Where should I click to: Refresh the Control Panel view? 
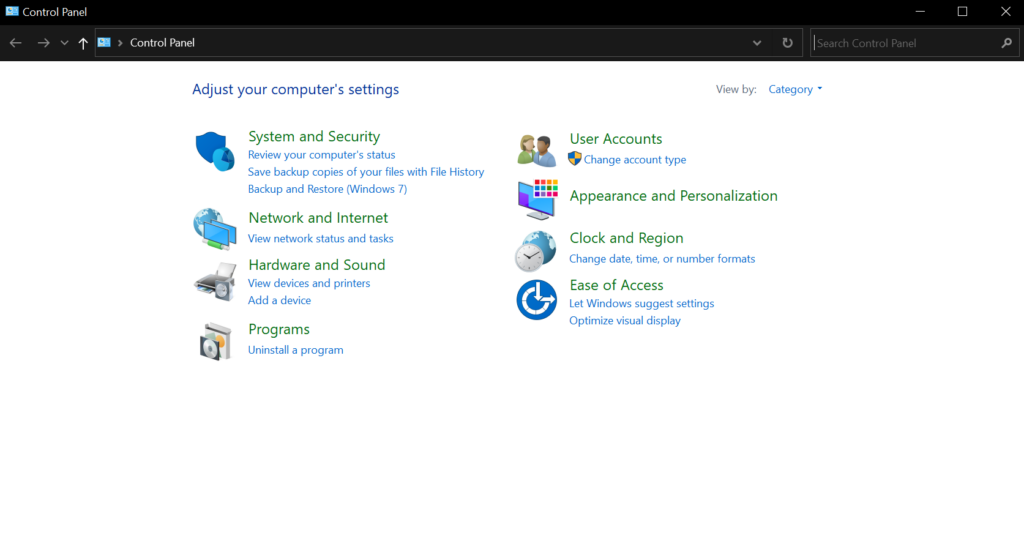click(x=788, y=43)
